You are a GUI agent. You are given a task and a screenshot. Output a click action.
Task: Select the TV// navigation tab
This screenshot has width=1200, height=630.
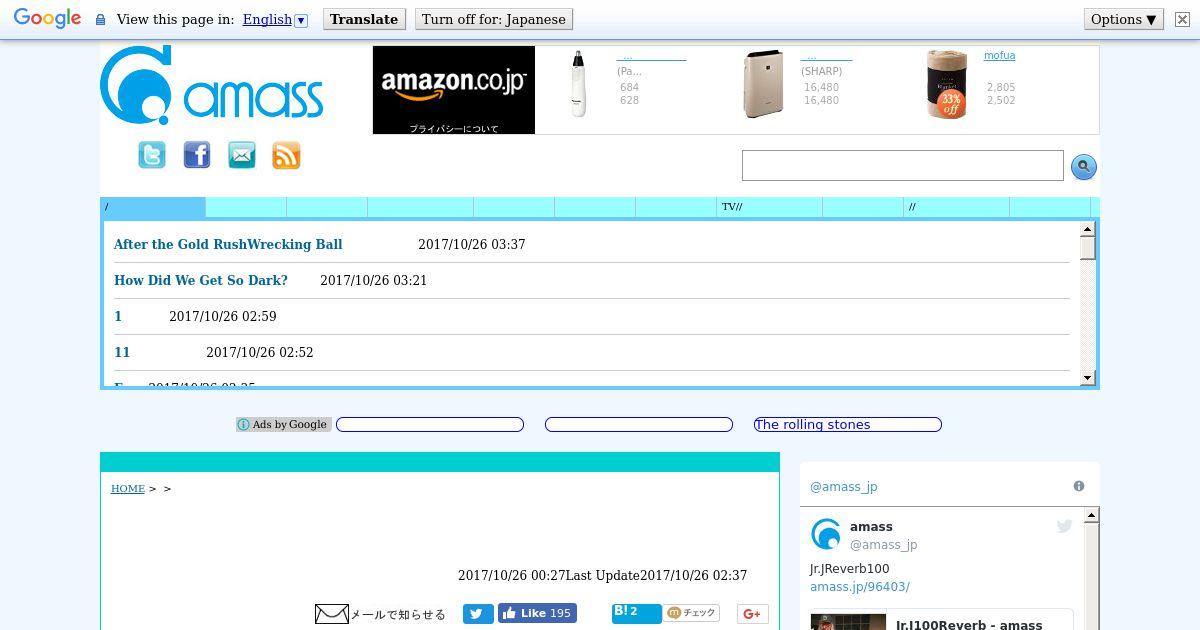(x=769, y=207)
